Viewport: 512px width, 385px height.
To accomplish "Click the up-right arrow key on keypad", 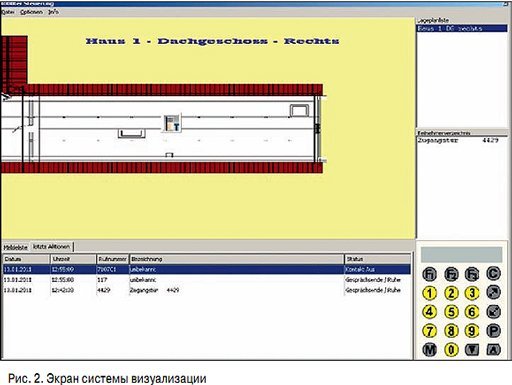I will point(493,292).
